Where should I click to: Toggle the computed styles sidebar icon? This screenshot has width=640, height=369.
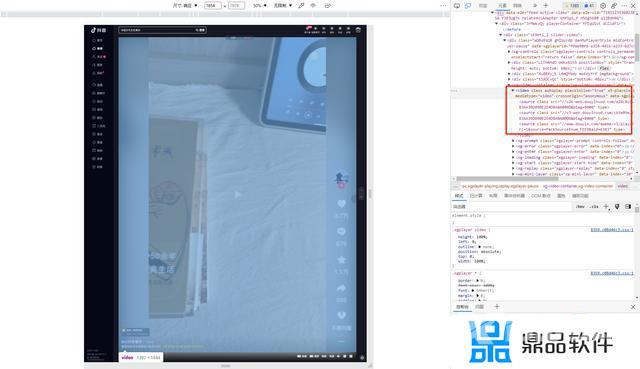click(628, 207)
